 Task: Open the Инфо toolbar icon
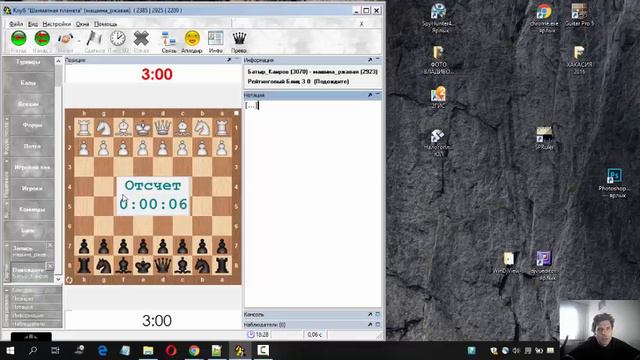pos(216,39)
